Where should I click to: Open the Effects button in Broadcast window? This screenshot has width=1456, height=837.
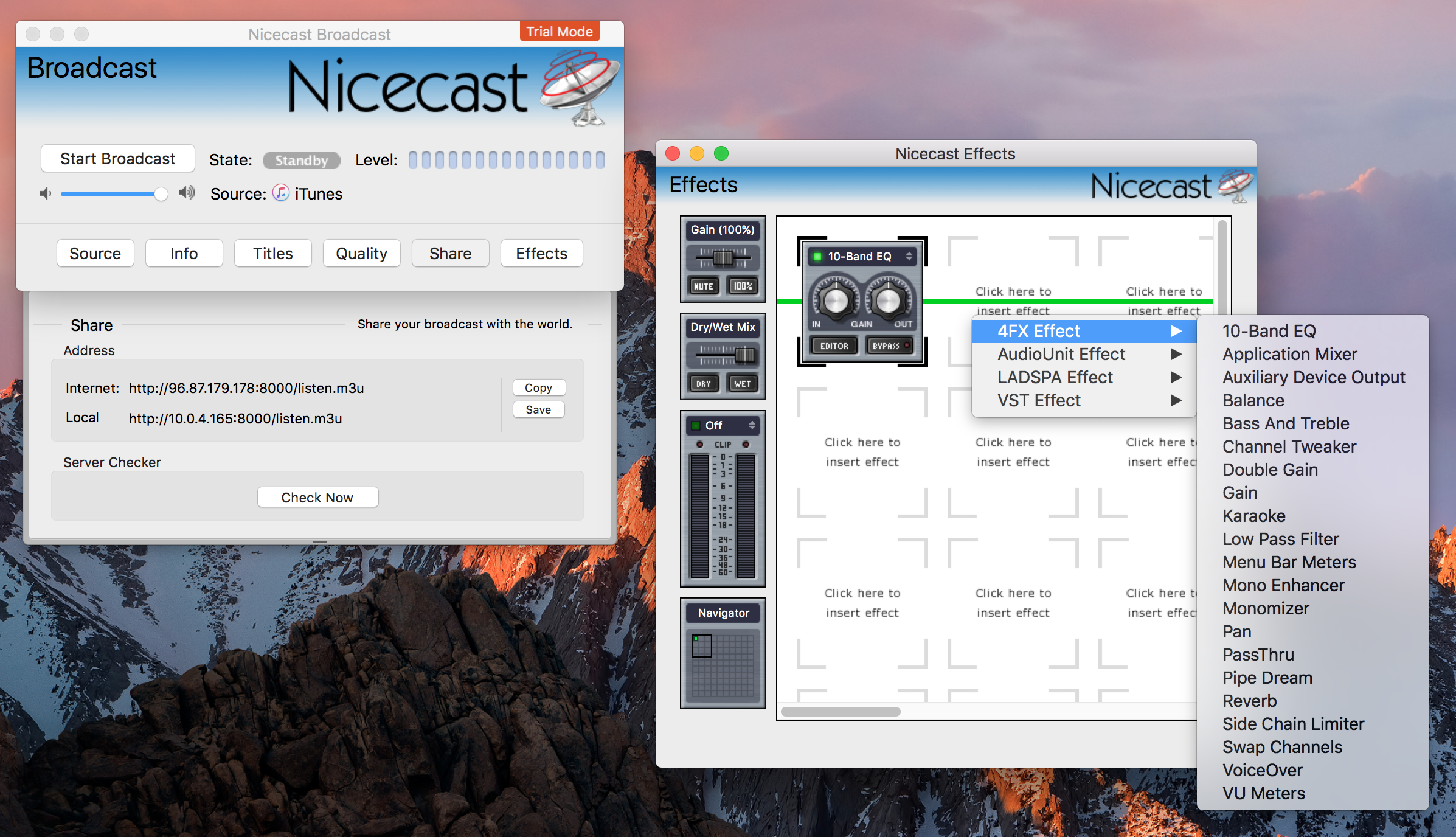click(x=541, y=254)
